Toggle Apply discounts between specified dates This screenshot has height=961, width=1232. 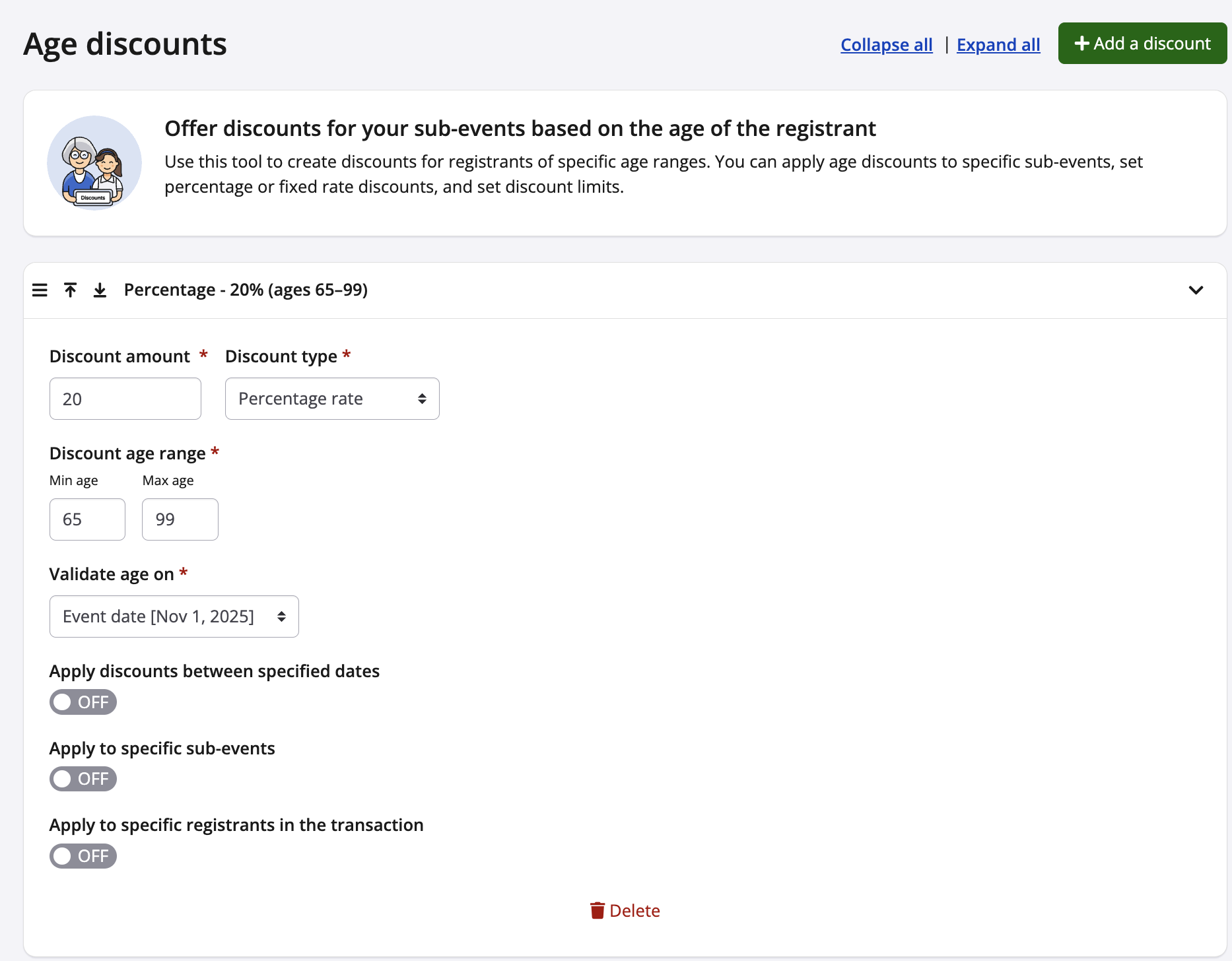(x=83, y=702)
